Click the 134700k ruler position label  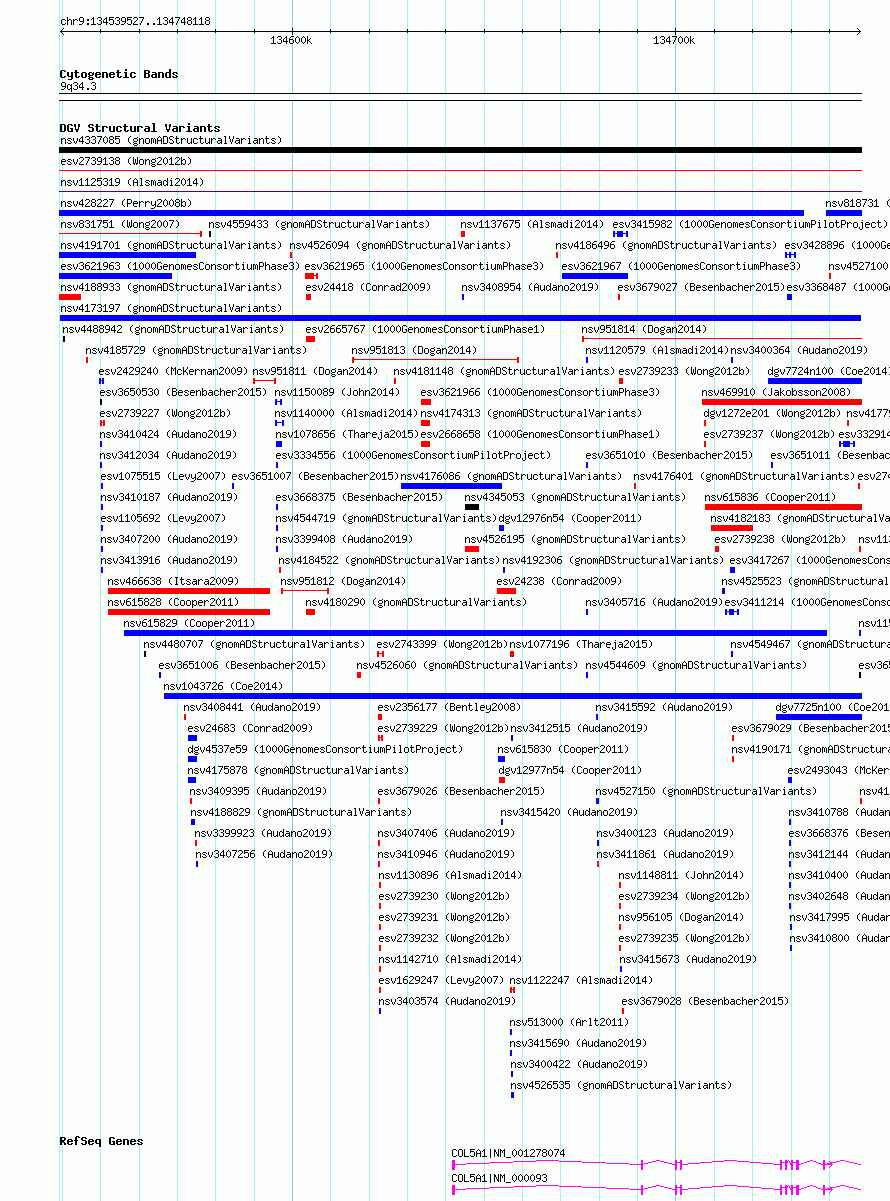(x=674, y=40)
